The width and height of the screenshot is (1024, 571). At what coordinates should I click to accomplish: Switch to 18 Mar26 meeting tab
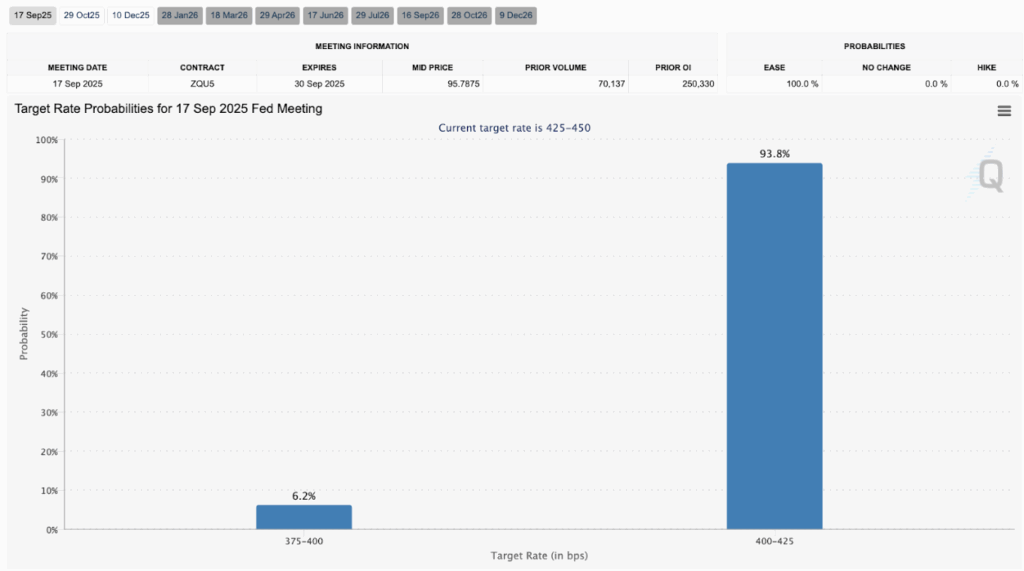click(x=229, y=15)
